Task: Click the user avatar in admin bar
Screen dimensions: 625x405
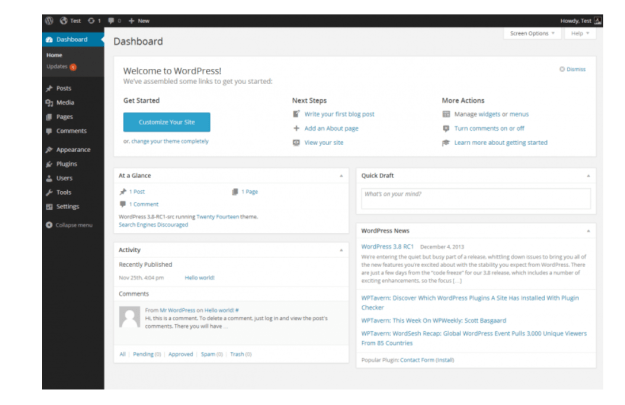Action: click(x=597, y=21)
